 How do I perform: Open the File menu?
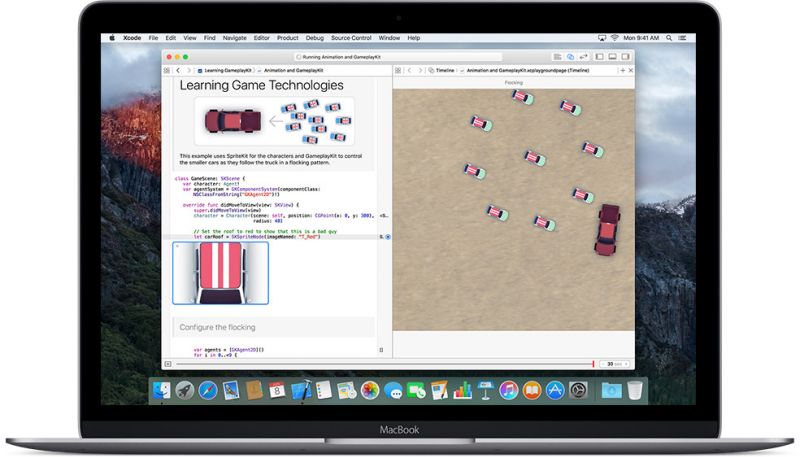click(x=153, y=38)
